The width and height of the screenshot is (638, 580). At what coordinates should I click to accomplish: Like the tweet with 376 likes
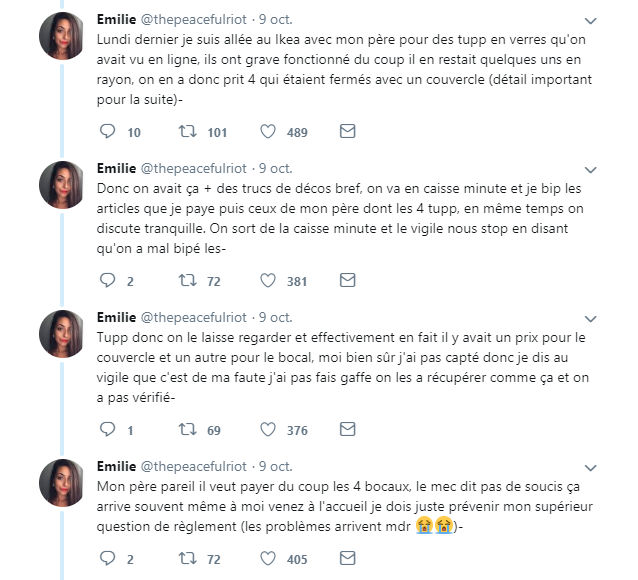click(x=268, y=429)
